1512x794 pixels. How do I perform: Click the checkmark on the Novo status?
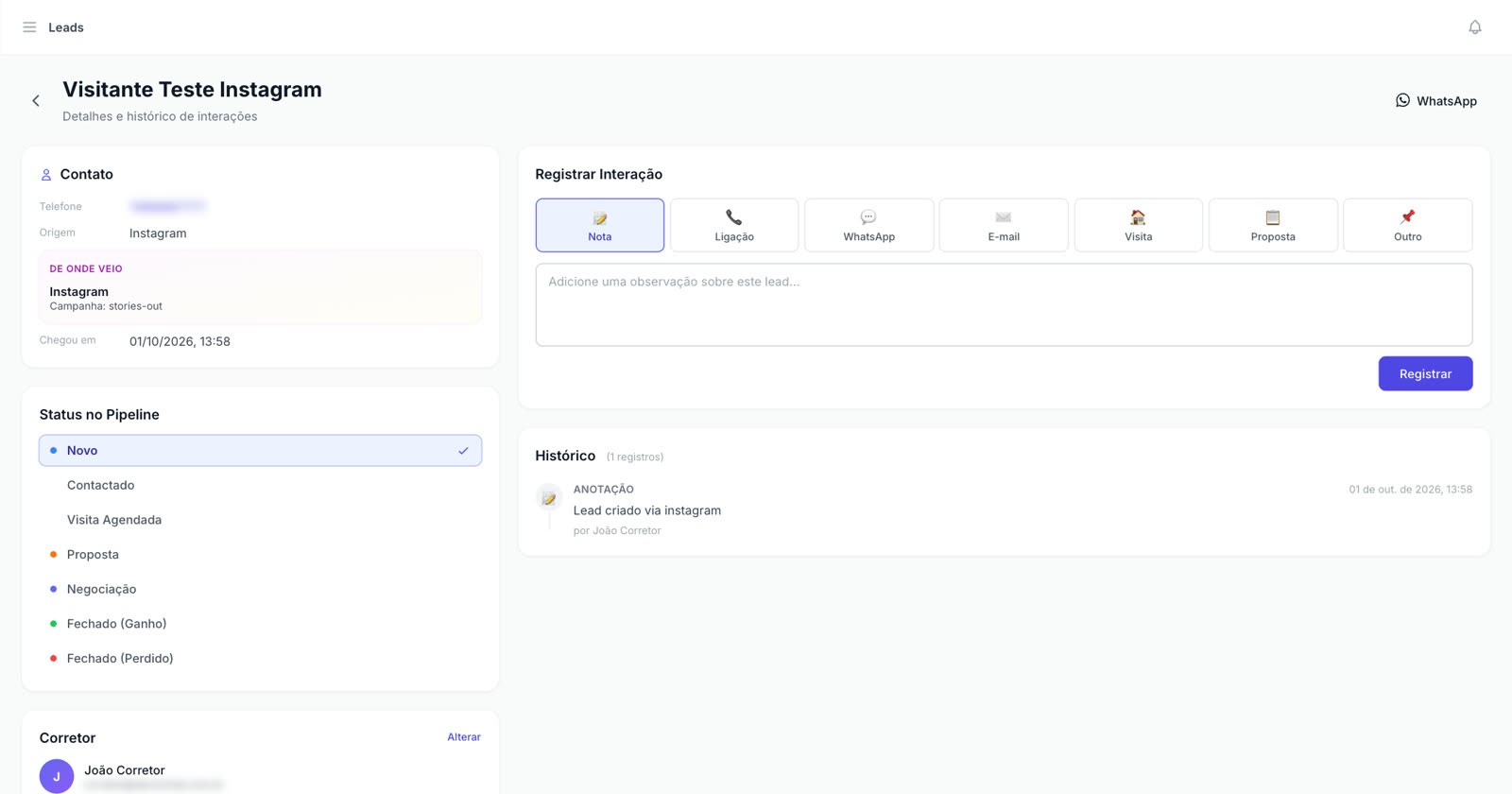click(x=463, y=451)
